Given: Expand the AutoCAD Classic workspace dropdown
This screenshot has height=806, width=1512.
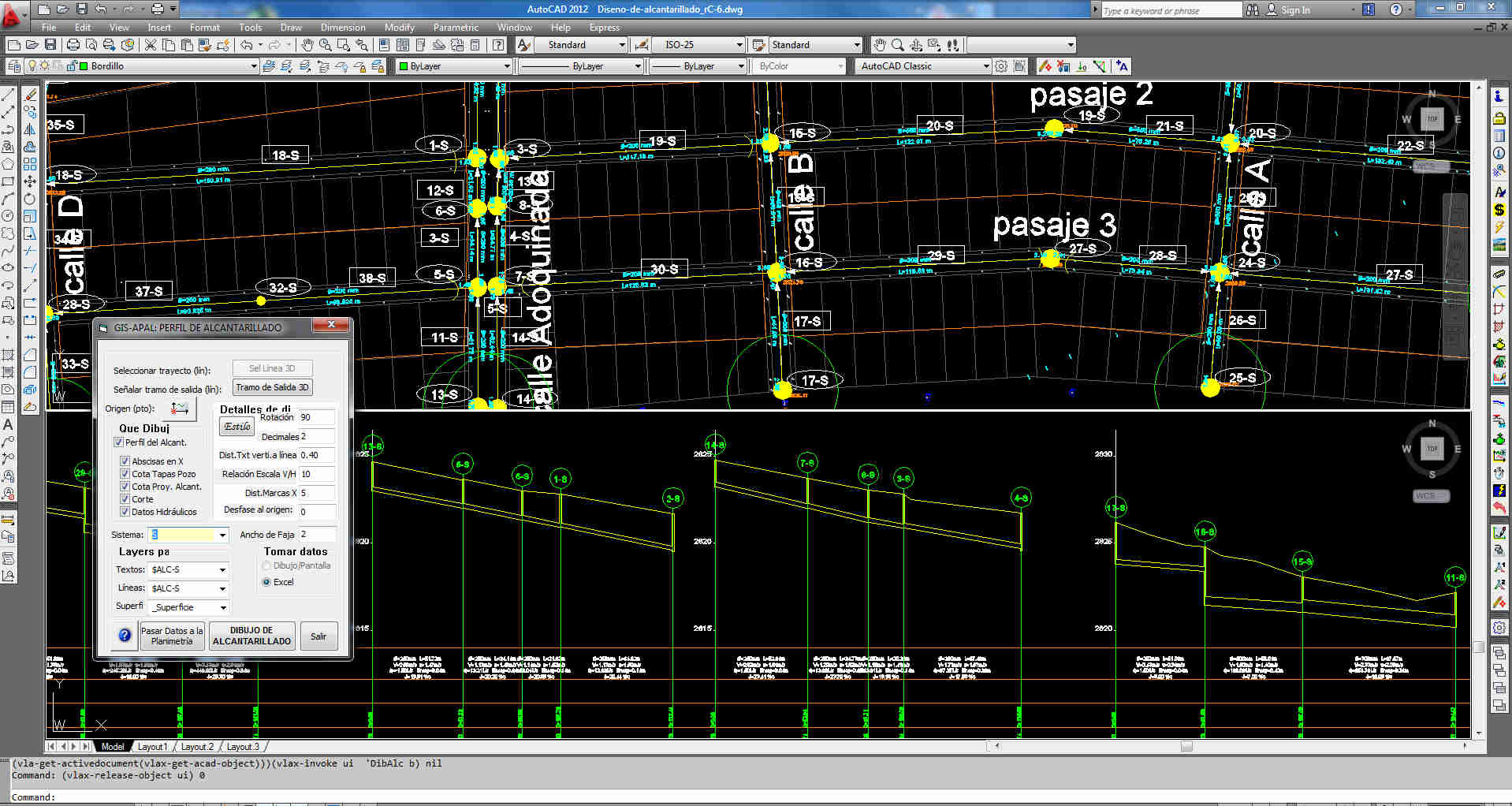Looking at the screenshot, I should coord(985,66).
